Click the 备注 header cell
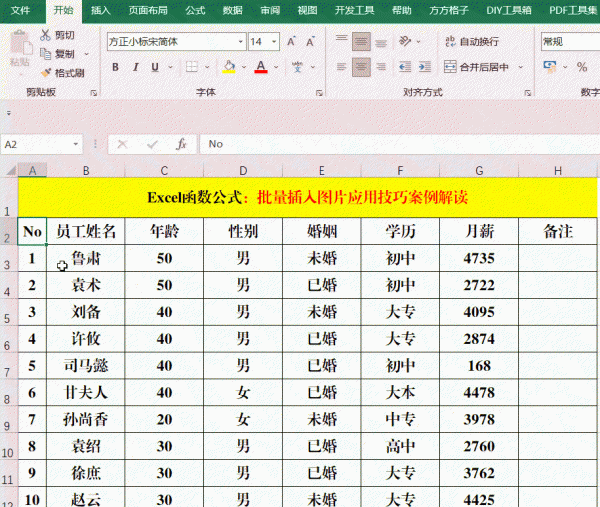This screenshot has width=600, height=507. click(558, 231)
